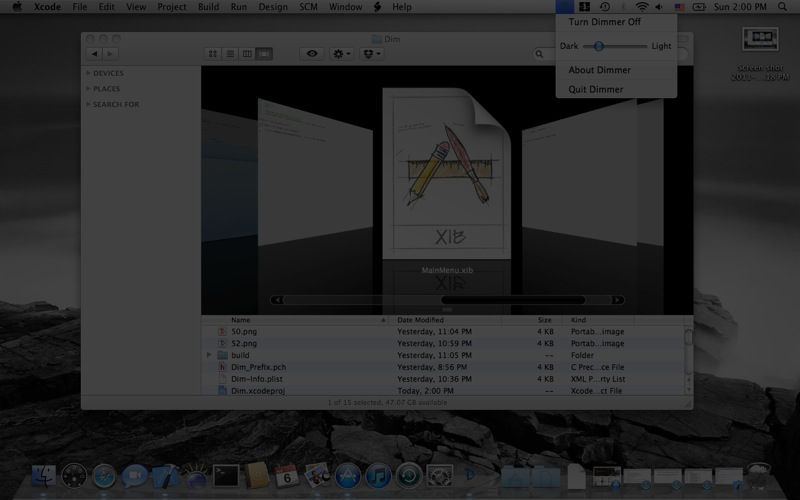Open Trash in the Dock
This screenshot has width=800, height=500.
point(759,476)
